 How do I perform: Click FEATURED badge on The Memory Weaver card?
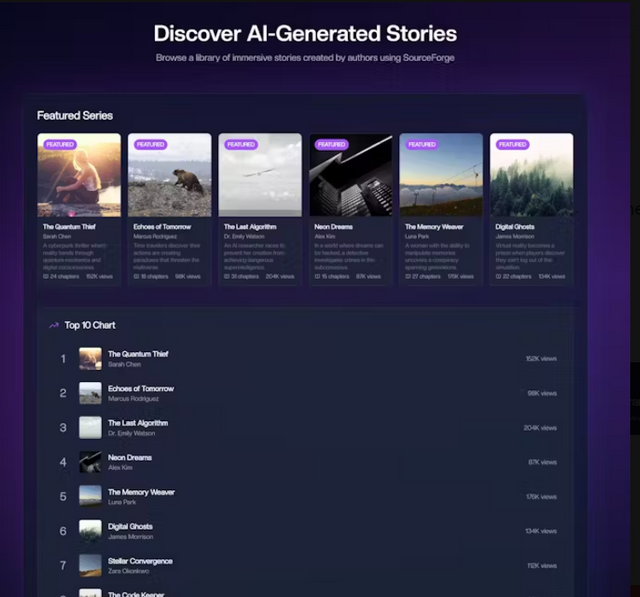pos(422,144)
